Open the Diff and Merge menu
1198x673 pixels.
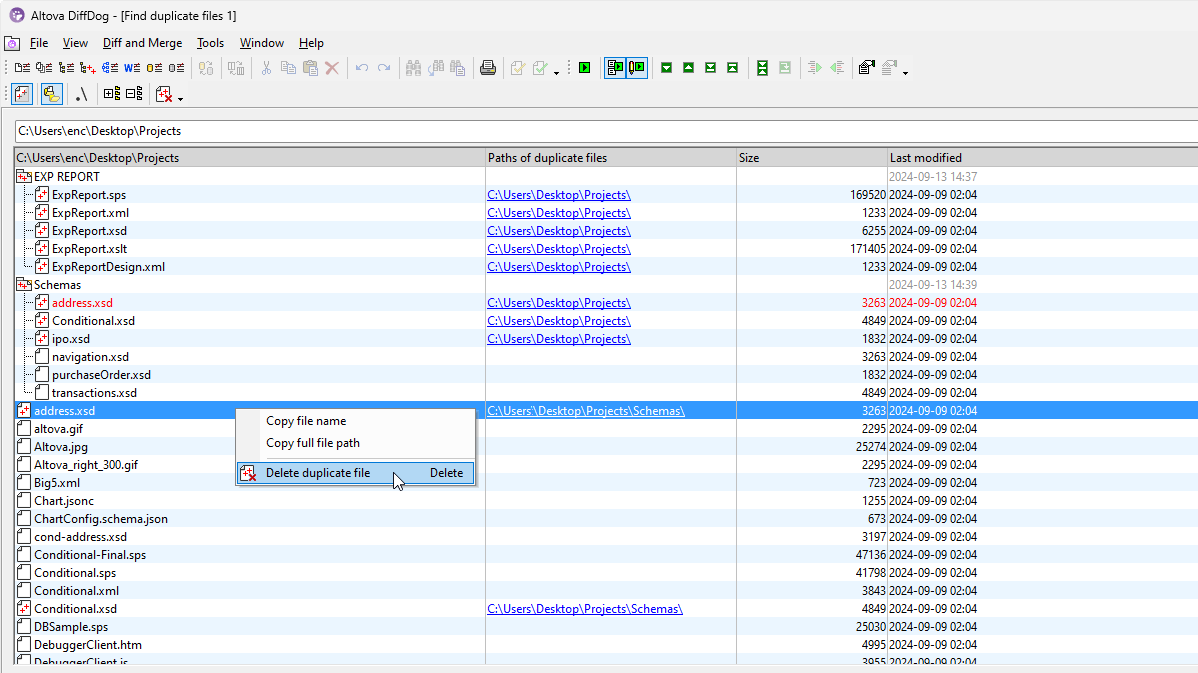[x=142, y=43]
